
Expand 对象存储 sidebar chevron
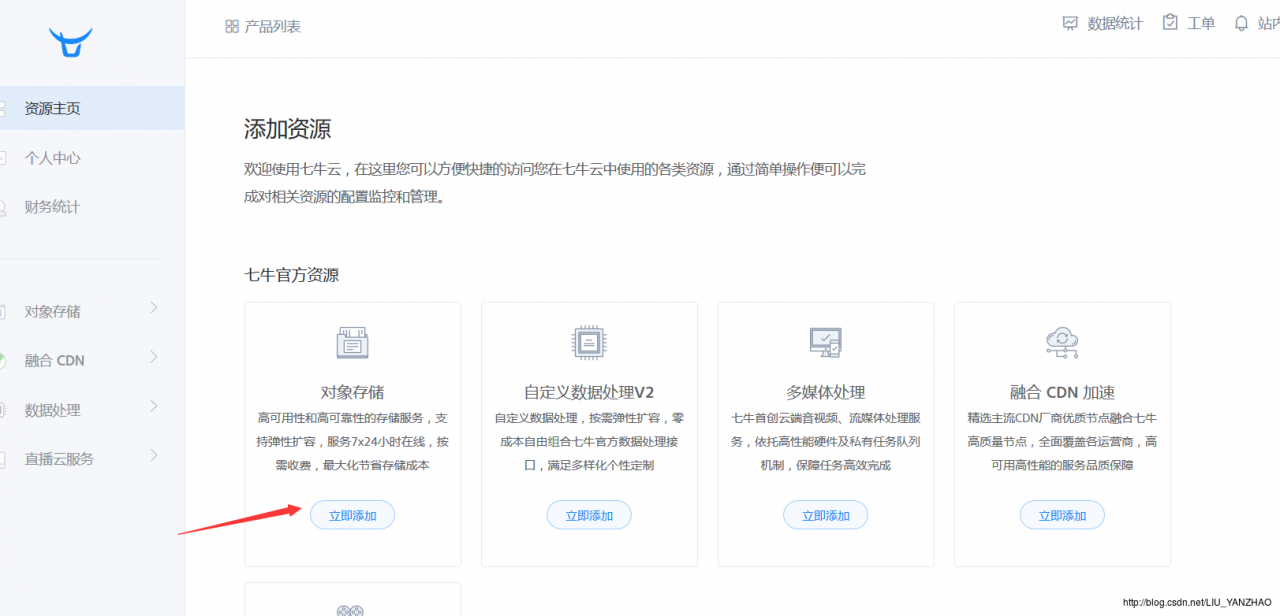(154, 308)
